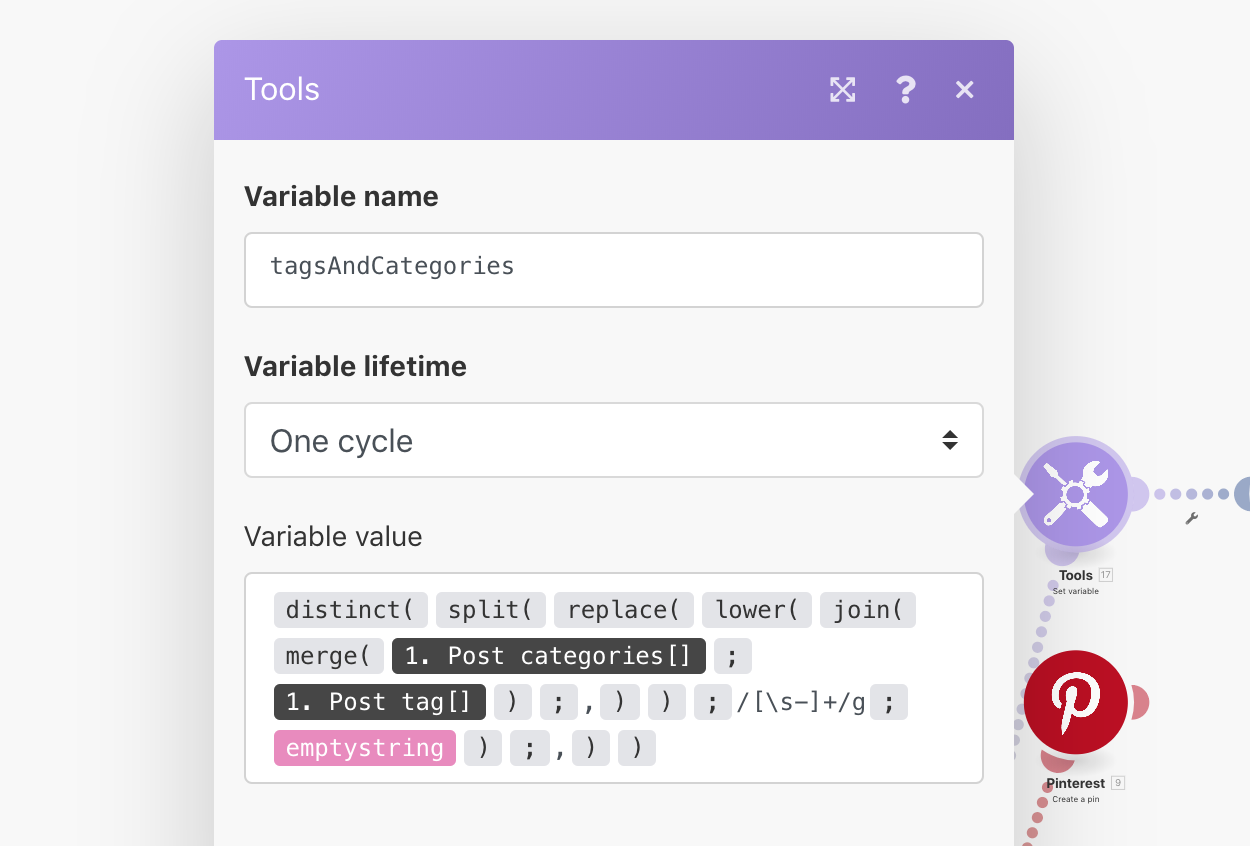Click the regex text /[\s-]+/g
1250x846 pixels.
800,702
